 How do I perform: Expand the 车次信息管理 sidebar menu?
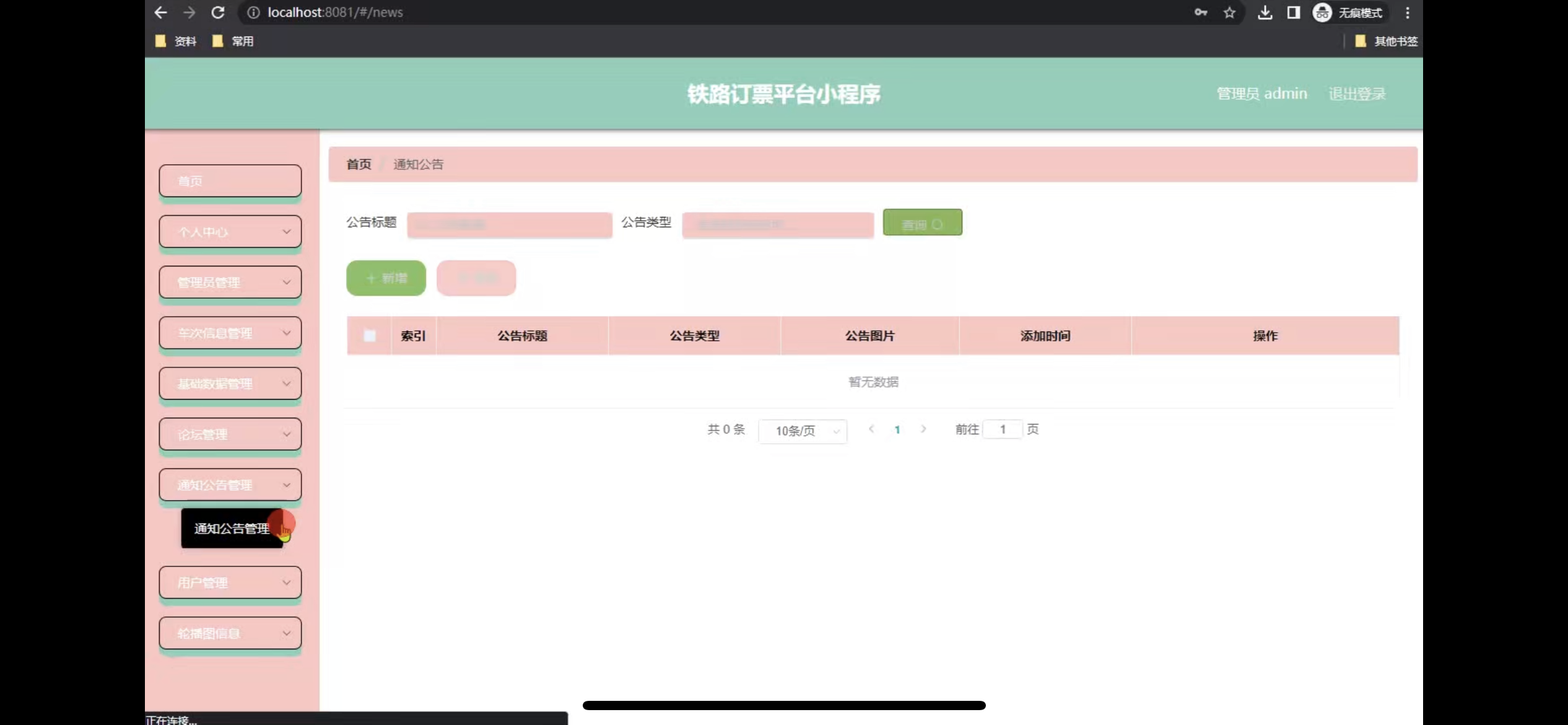230,333
